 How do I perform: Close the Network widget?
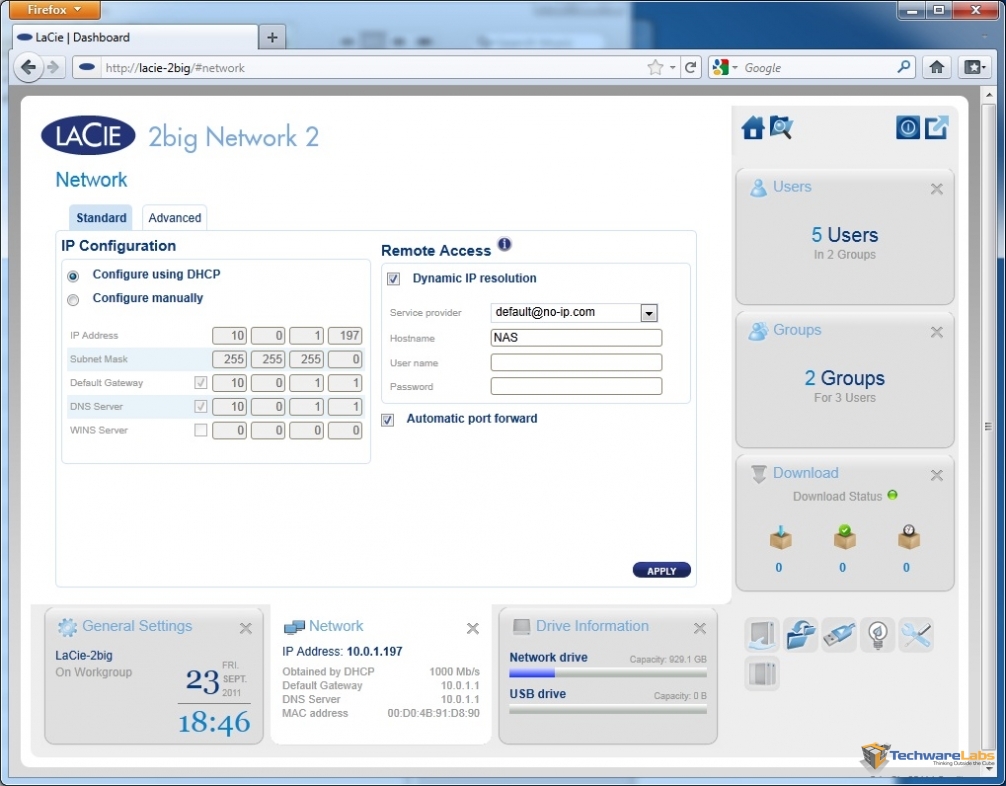pyautogui.click(x=473, y=628)
